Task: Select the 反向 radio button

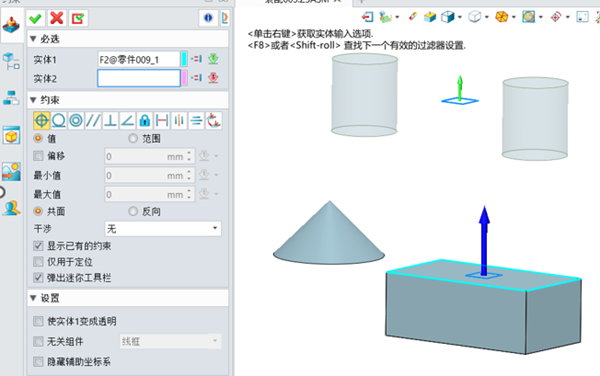Action: 133,211
